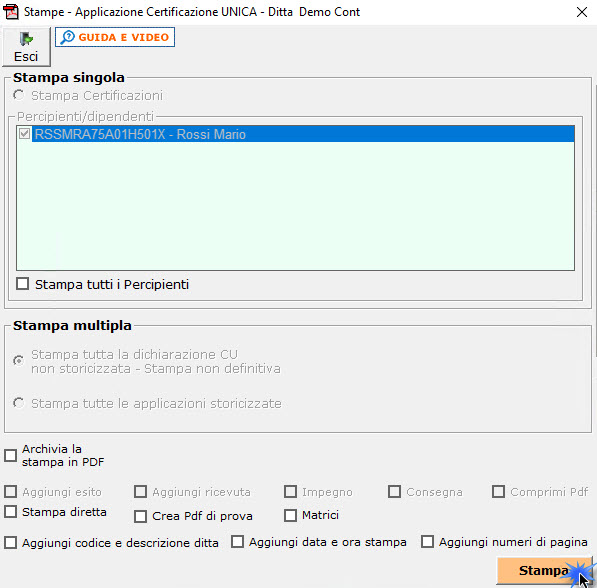Check Crea Pdf di prova

(x=140, y=516)
